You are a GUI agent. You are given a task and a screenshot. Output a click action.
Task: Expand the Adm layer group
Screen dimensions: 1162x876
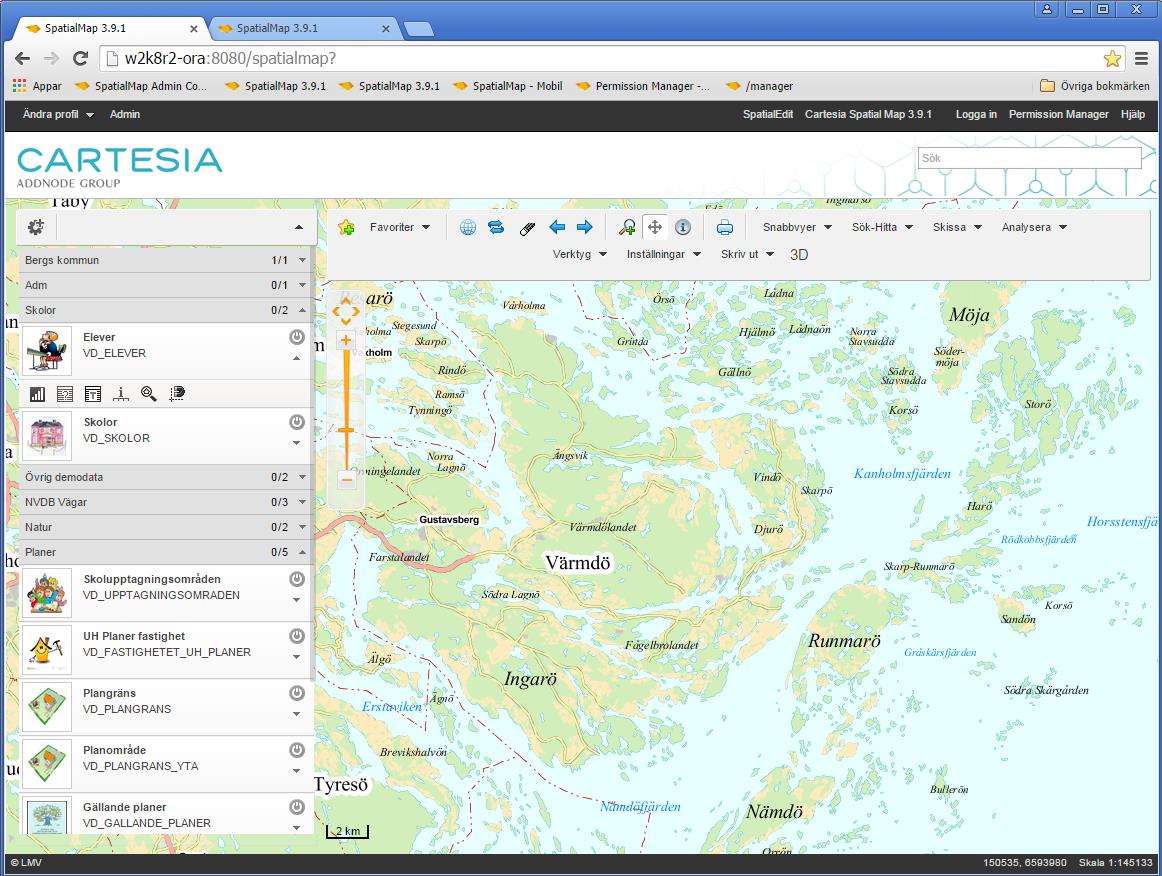tap(302, 285)
